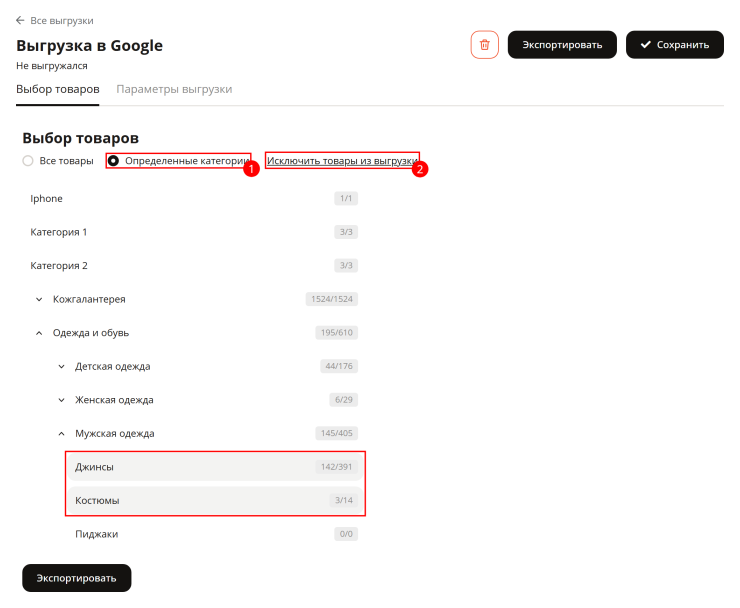740x608 pixels.
Task: Collapse the 'Мужская одежда' chevron
Action: tap(61, 433)
